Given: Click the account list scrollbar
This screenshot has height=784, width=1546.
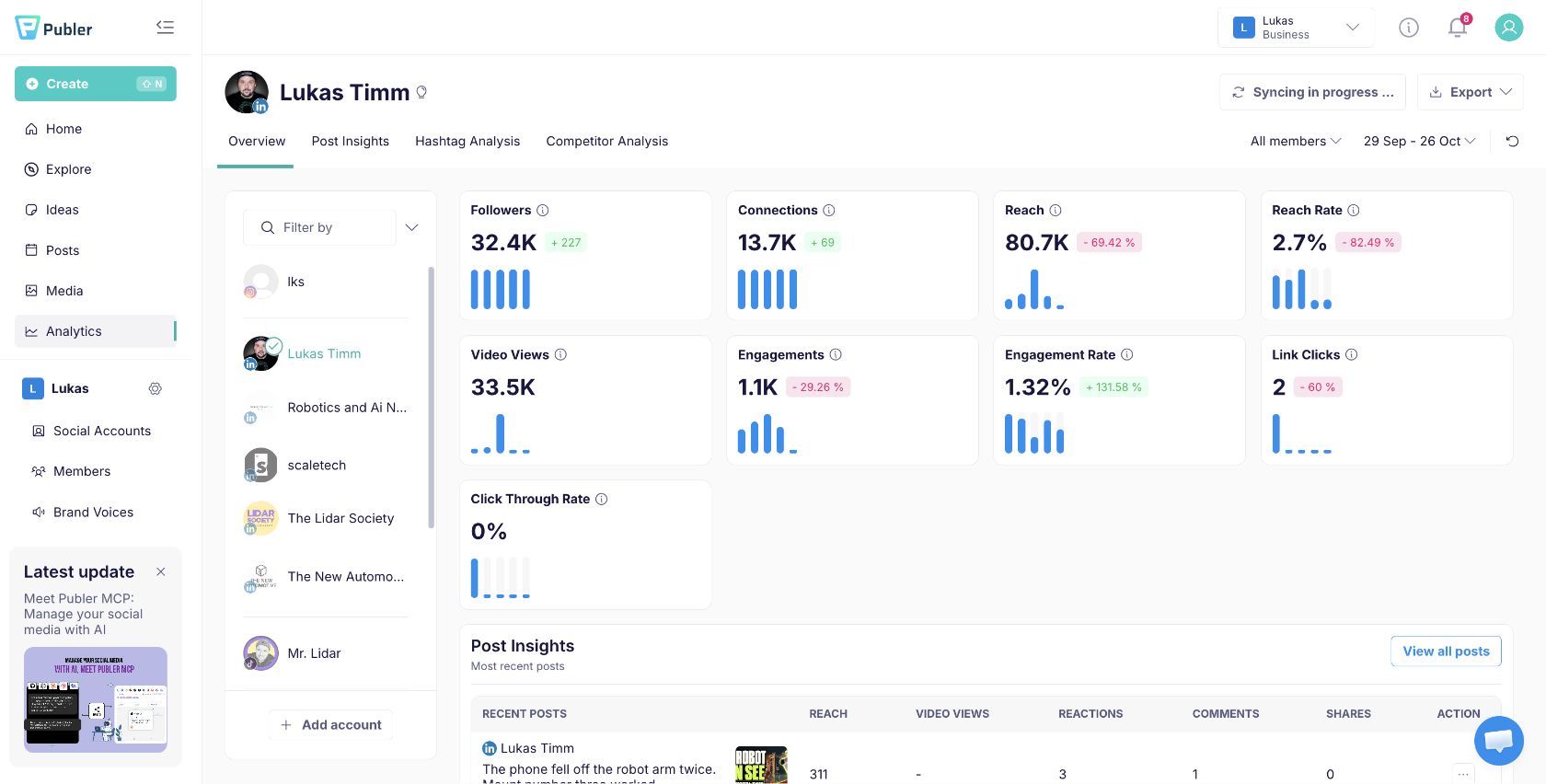Looking at the screenshot, I should pyautogui.click(x=431, y=398).
